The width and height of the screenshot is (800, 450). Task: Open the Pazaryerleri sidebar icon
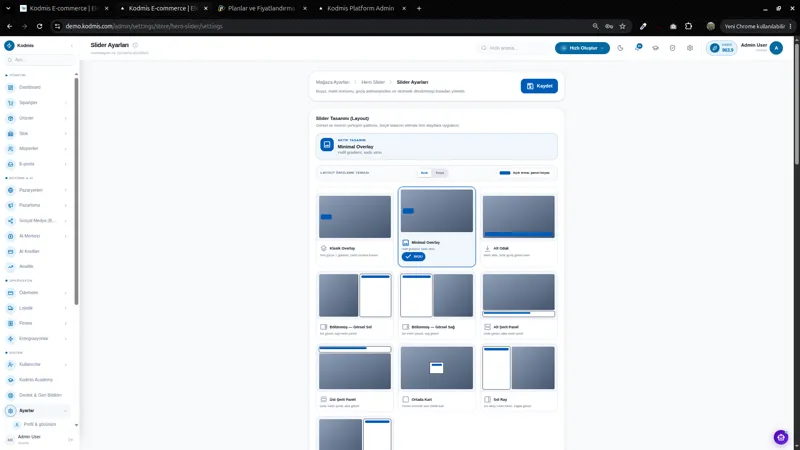[11, 190]
